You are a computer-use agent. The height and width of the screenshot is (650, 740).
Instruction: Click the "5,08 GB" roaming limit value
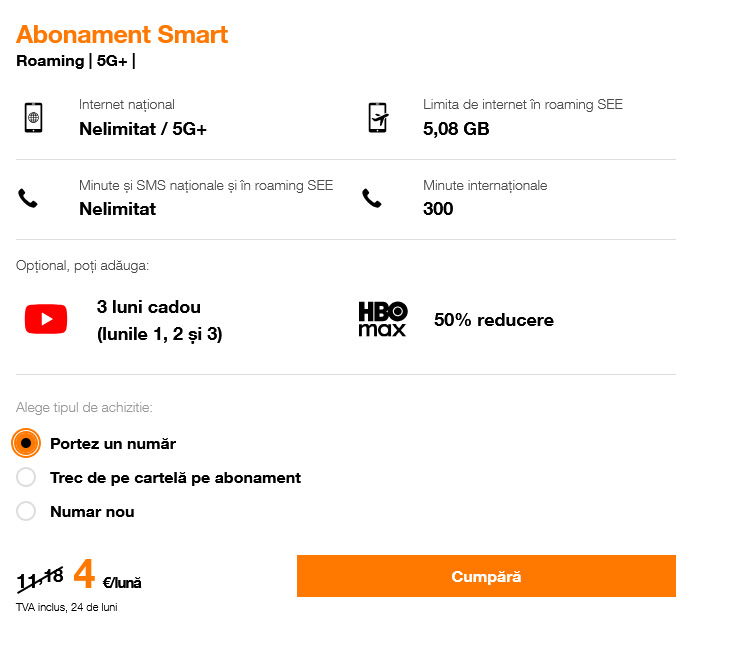(456, 128)
